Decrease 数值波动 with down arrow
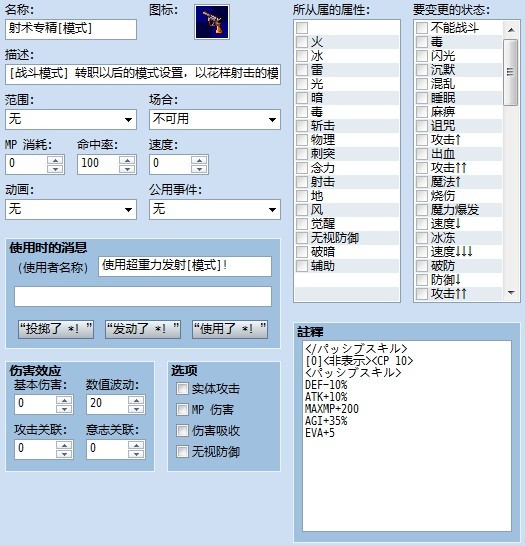525x546 pixels. point(136,409)
